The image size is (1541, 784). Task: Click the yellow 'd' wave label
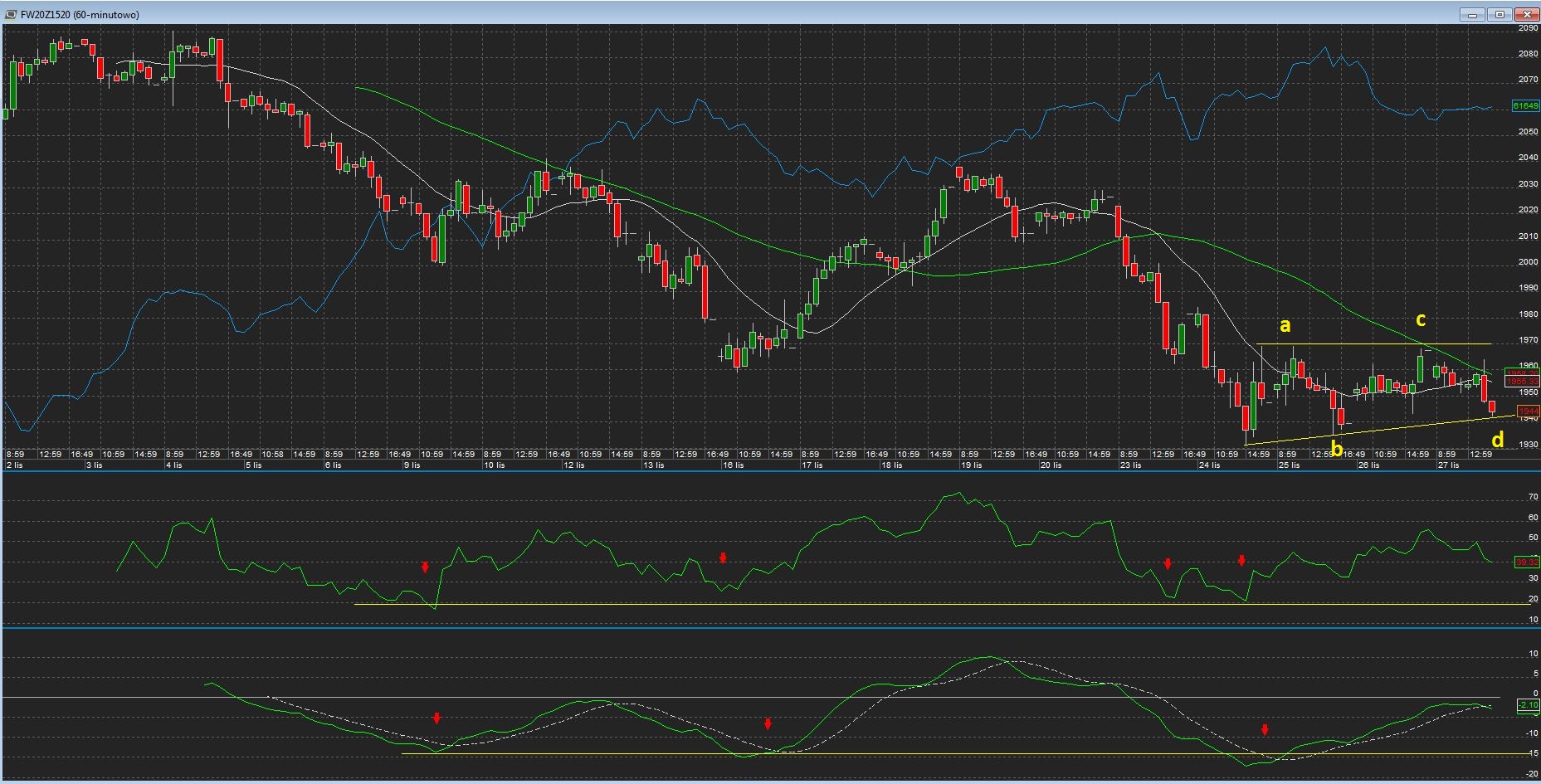pyautogui.click(x=1498, y=441)
